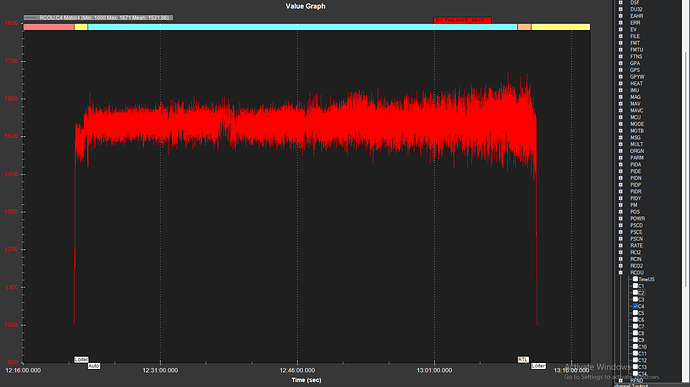Select the MULT tree item
This screenshot has height=387, width=690.
click(636, 144)
